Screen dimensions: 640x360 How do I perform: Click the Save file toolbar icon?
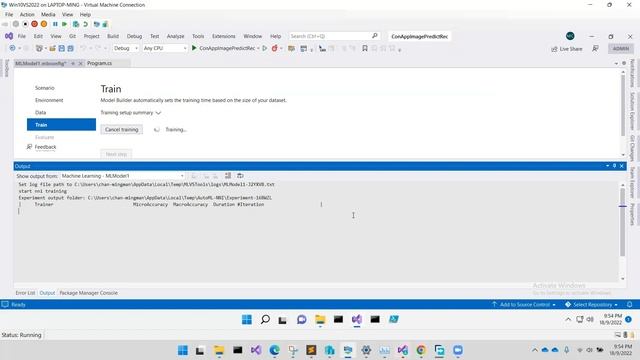pos(62,48)
